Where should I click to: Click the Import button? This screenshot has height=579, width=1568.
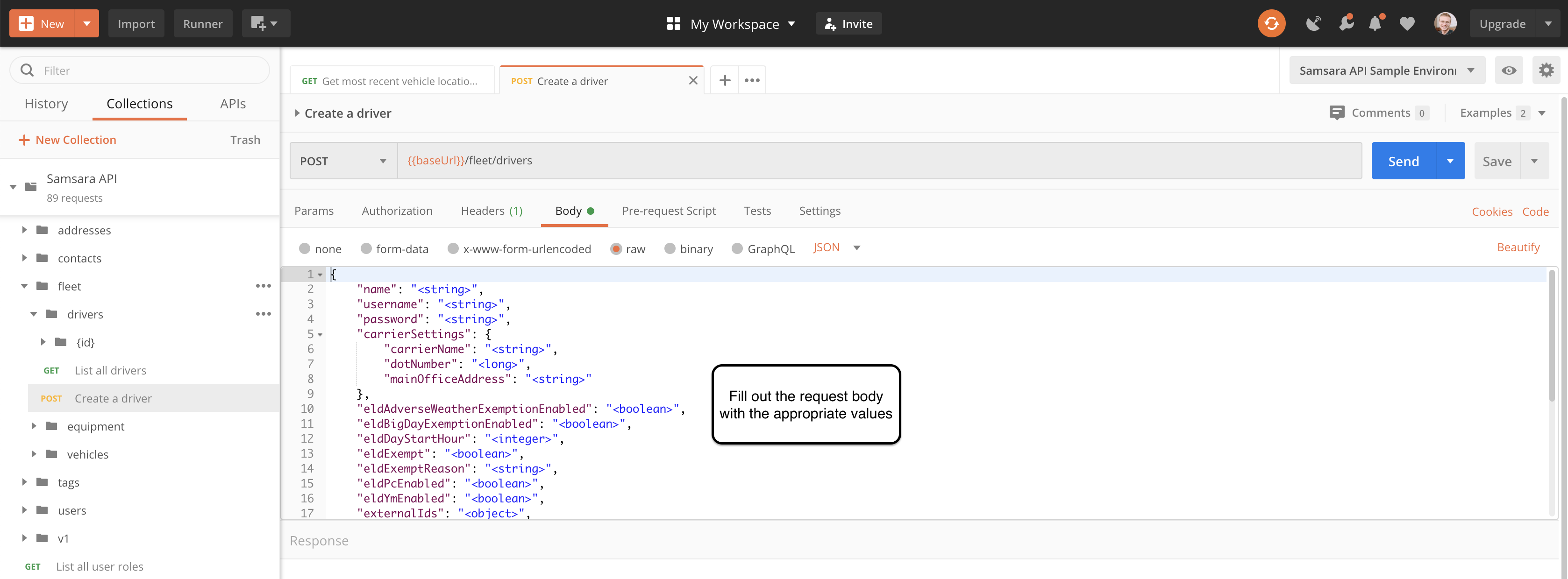[x=136, y=24]
